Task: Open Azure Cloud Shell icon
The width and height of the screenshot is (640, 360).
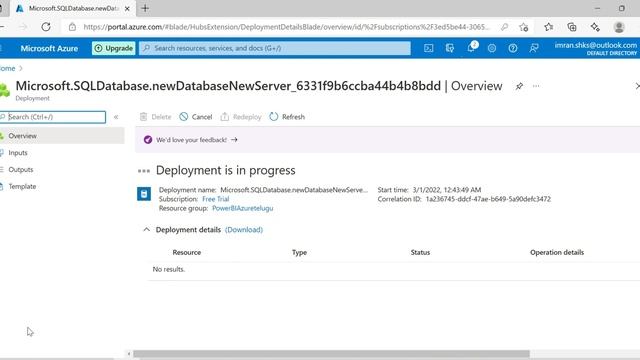Action: (x=428, y=48)
